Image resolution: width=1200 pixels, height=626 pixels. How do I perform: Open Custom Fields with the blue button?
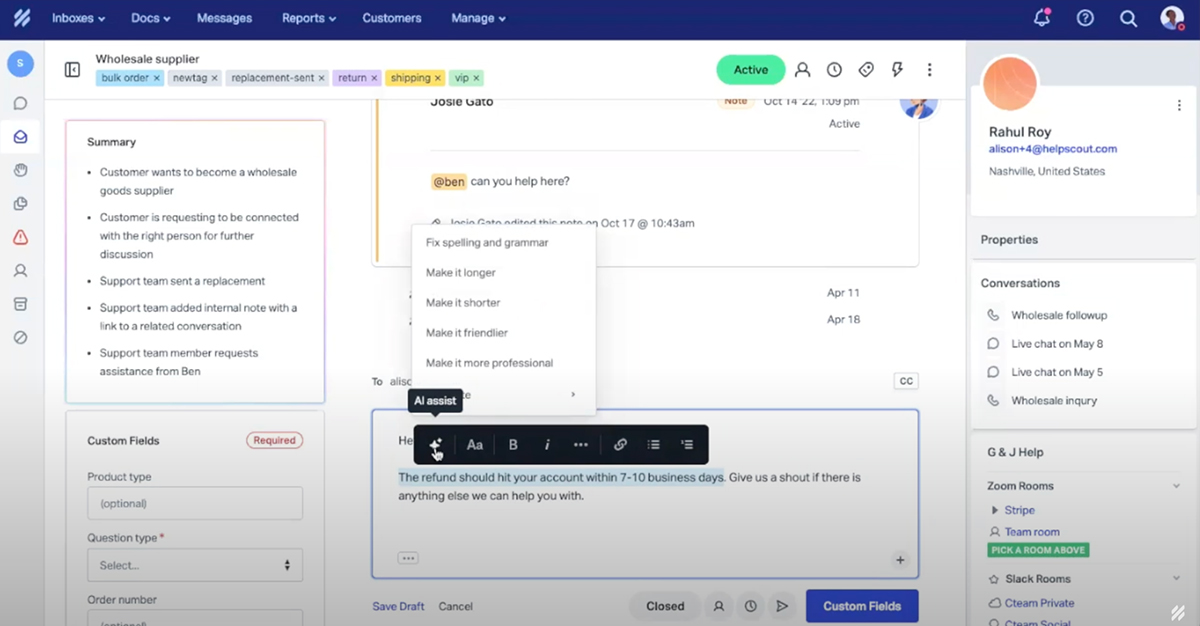click(x=861, y=606)
